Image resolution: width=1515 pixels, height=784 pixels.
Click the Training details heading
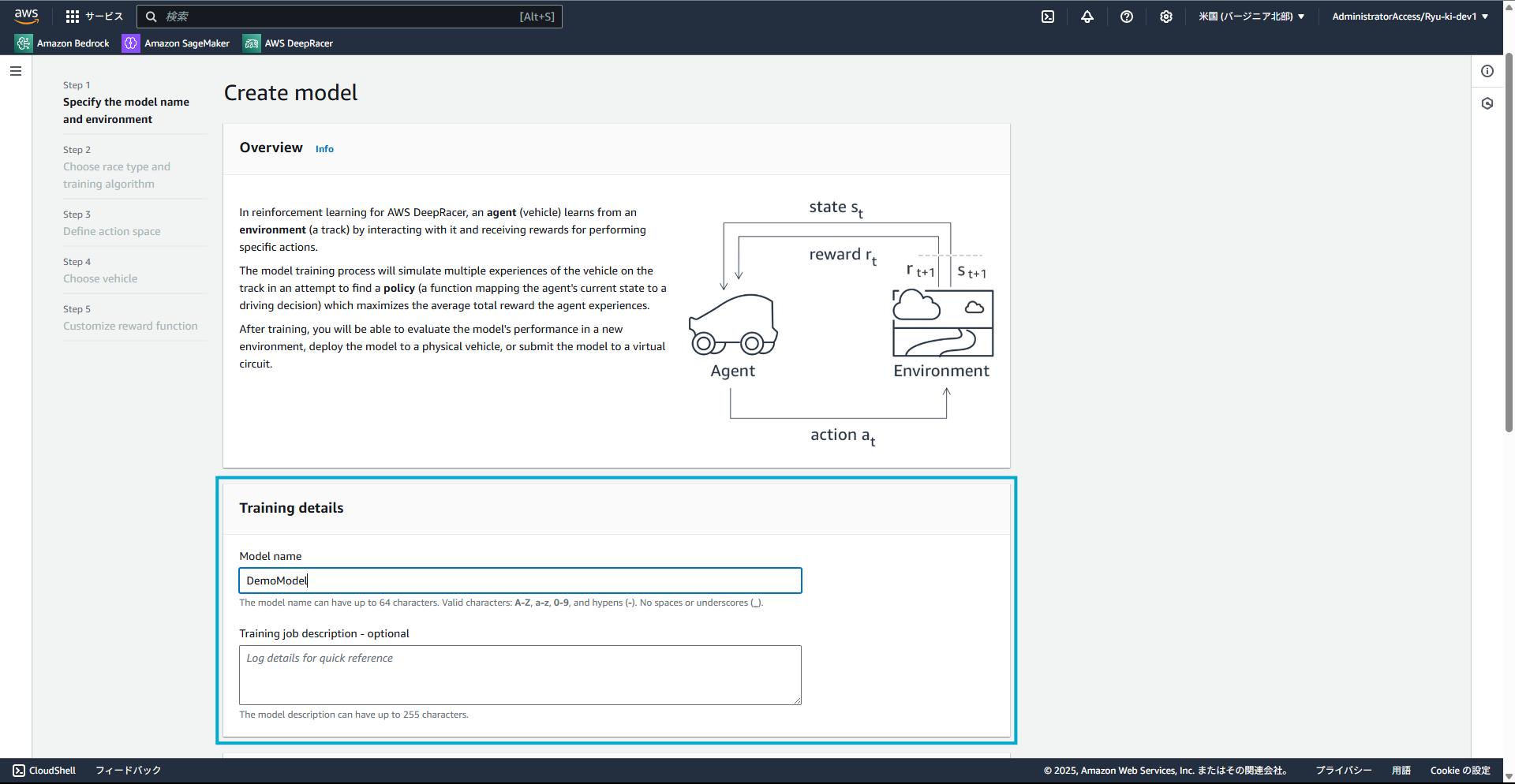click(291, 508)
